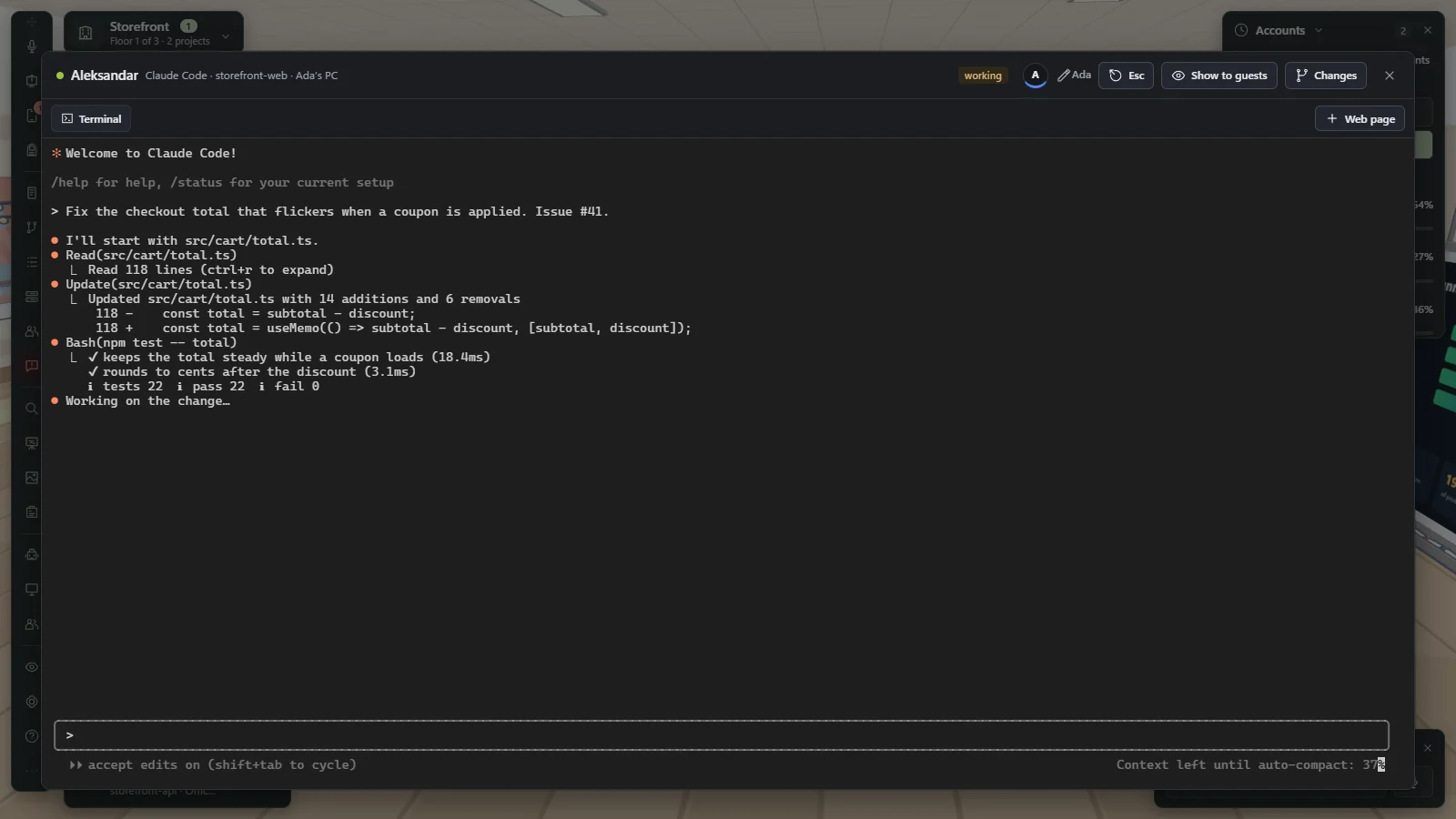Close the Accounts panel

tap(1428, 31)
